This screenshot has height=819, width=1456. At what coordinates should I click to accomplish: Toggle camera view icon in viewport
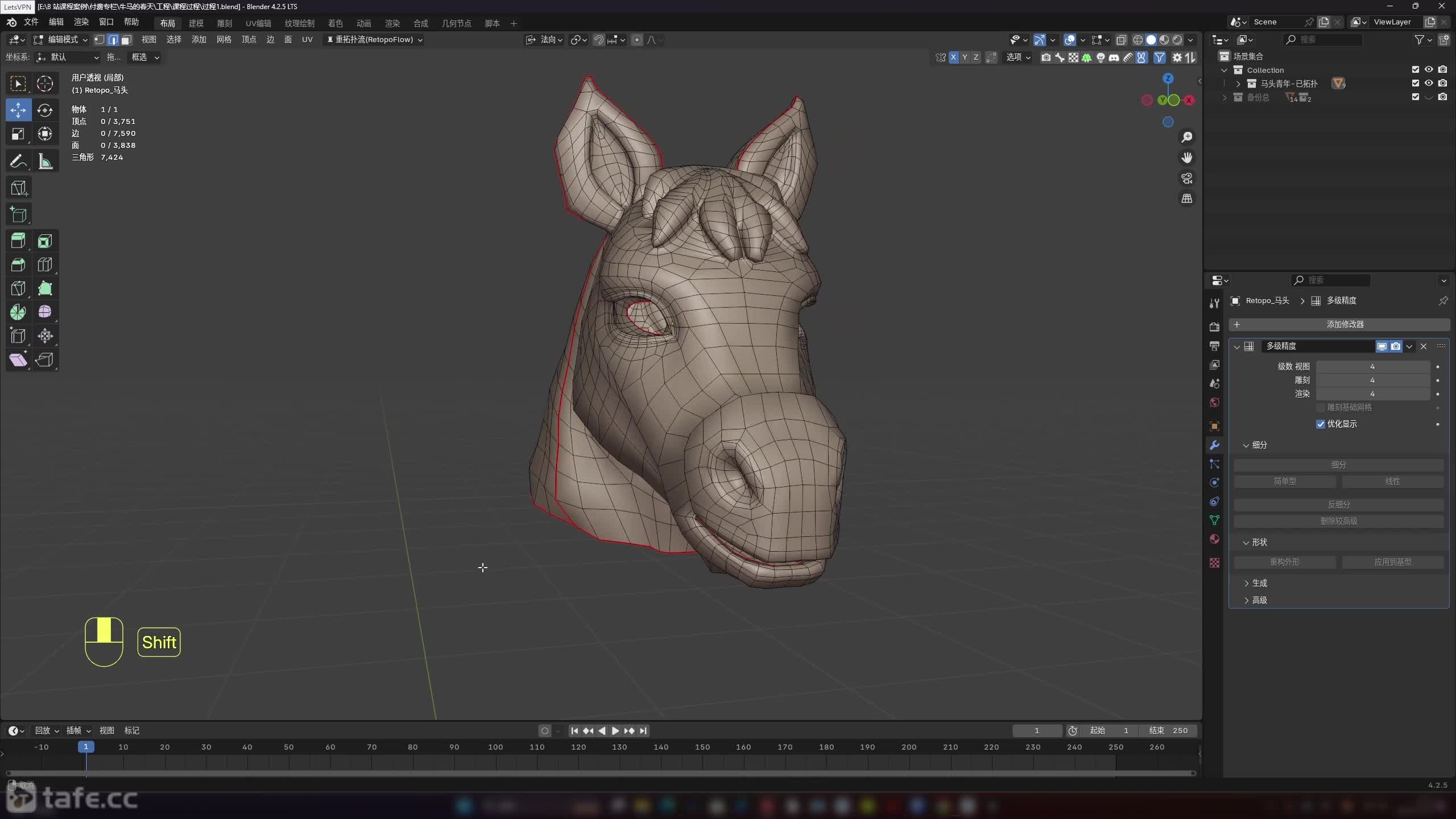[1186, 178]
